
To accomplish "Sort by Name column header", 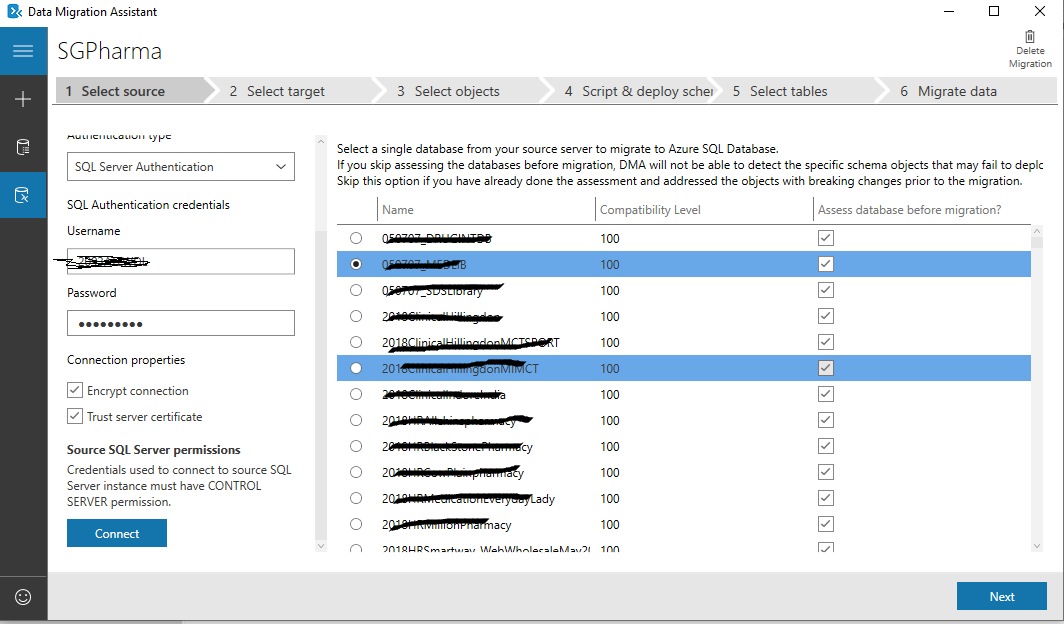I will tap(398, 210).
